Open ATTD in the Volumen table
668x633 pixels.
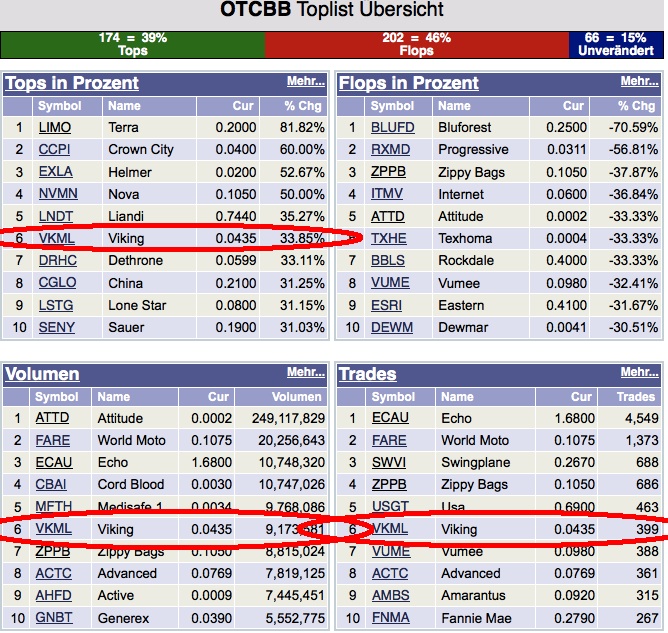[52, 418]
